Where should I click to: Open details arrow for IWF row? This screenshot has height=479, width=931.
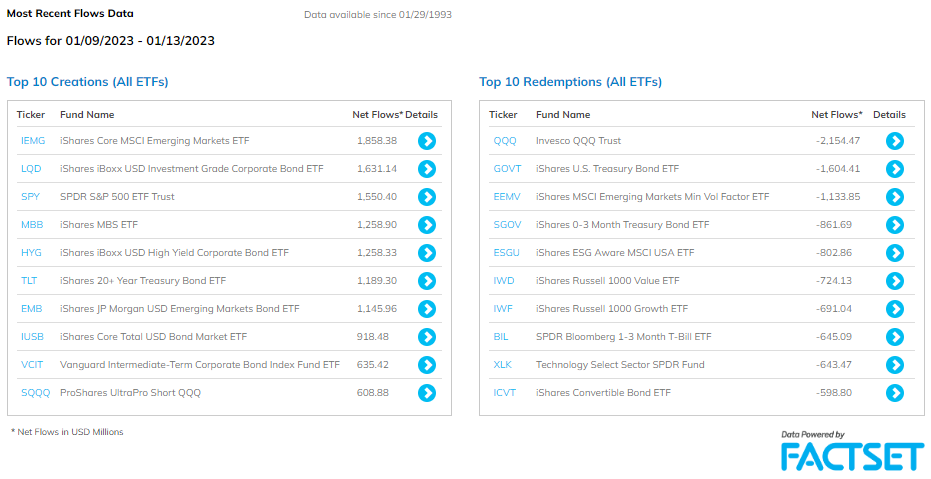[895, 309]
